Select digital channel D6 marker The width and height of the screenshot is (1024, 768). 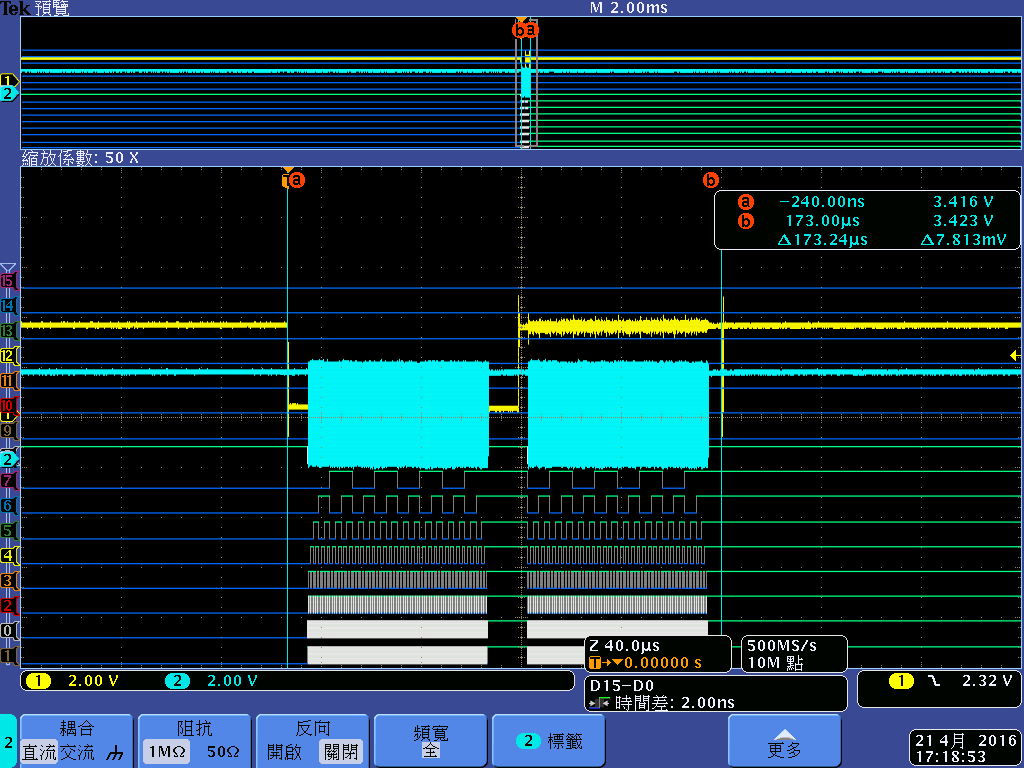(8, 505)
